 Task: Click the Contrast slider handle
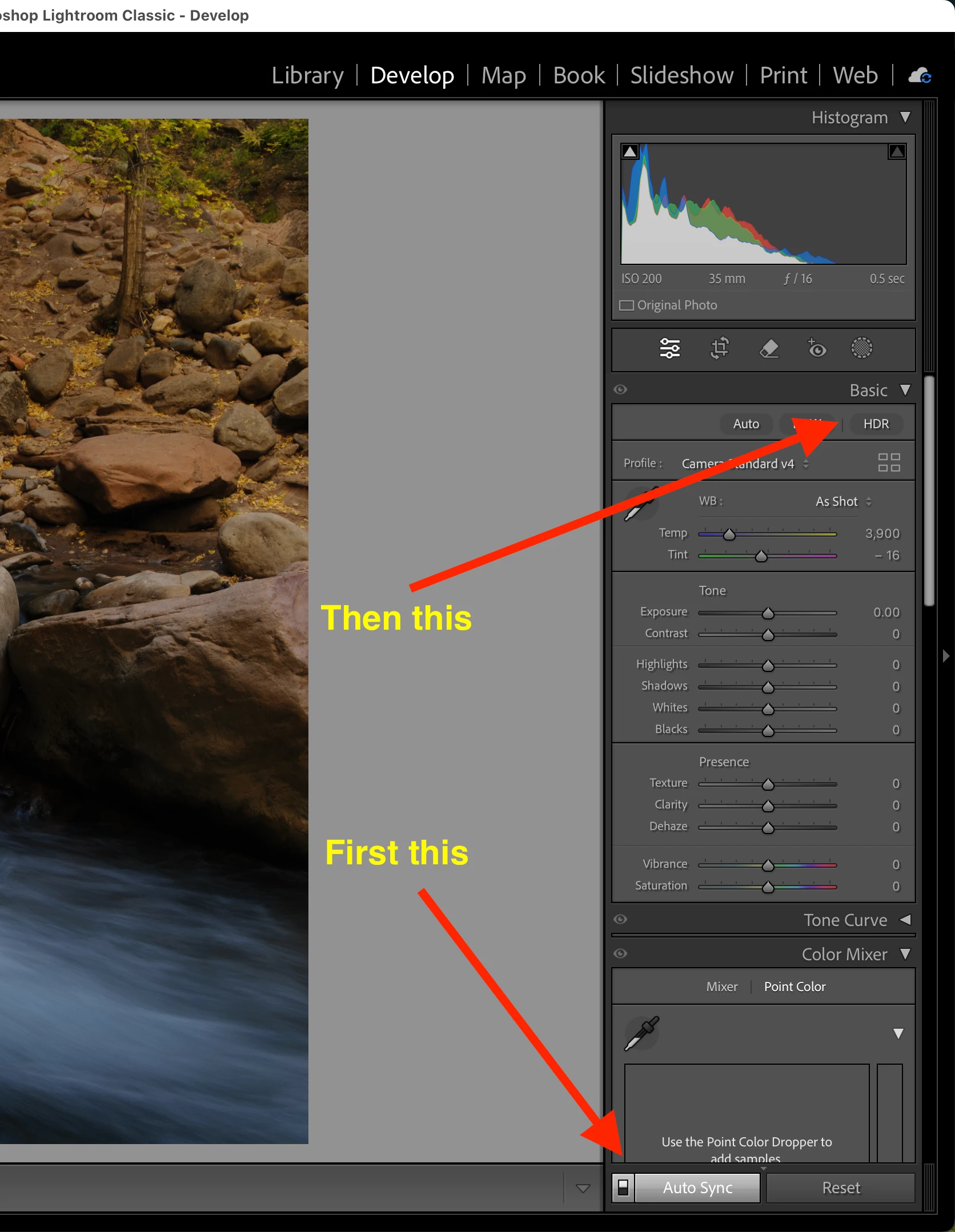point(768,635)
